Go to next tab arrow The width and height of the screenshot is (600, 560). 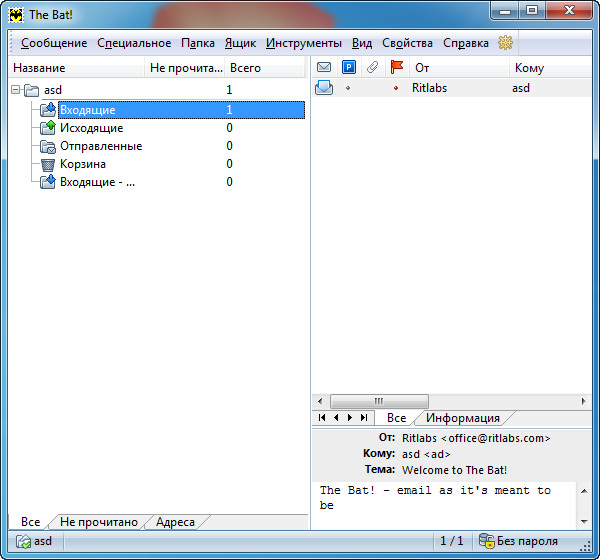click(x=350, y=418)
